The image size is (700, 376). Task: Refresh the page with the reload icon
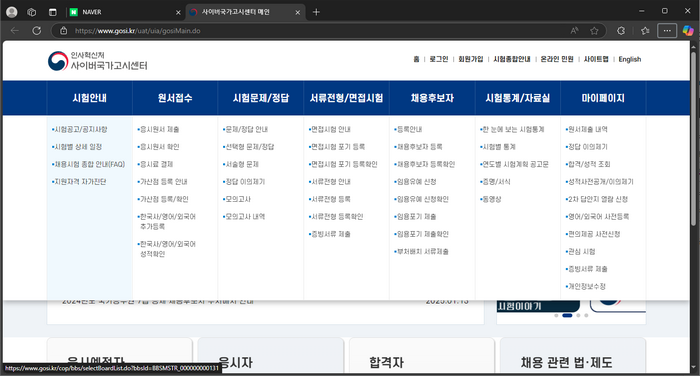click(37, 31)
